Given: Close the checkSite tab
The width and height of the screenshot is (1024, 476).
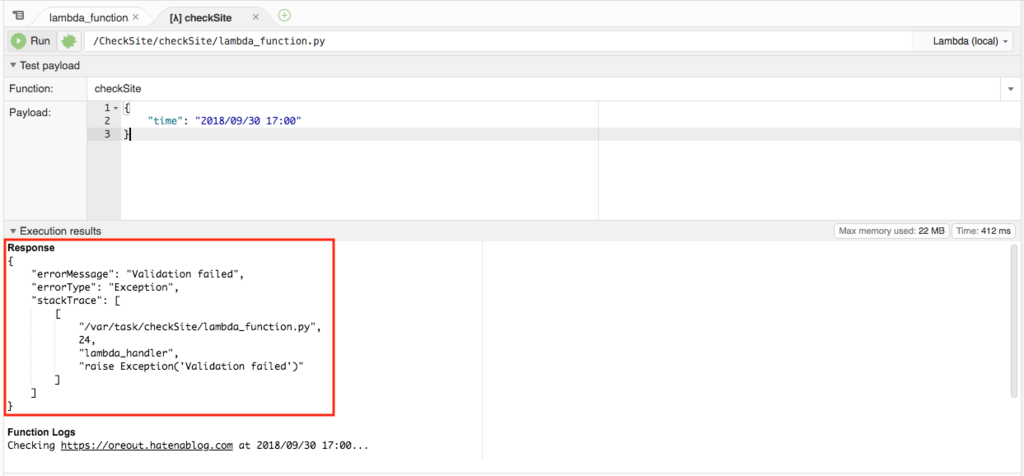Looking at the screenshot, I should (x=255, y=18).
